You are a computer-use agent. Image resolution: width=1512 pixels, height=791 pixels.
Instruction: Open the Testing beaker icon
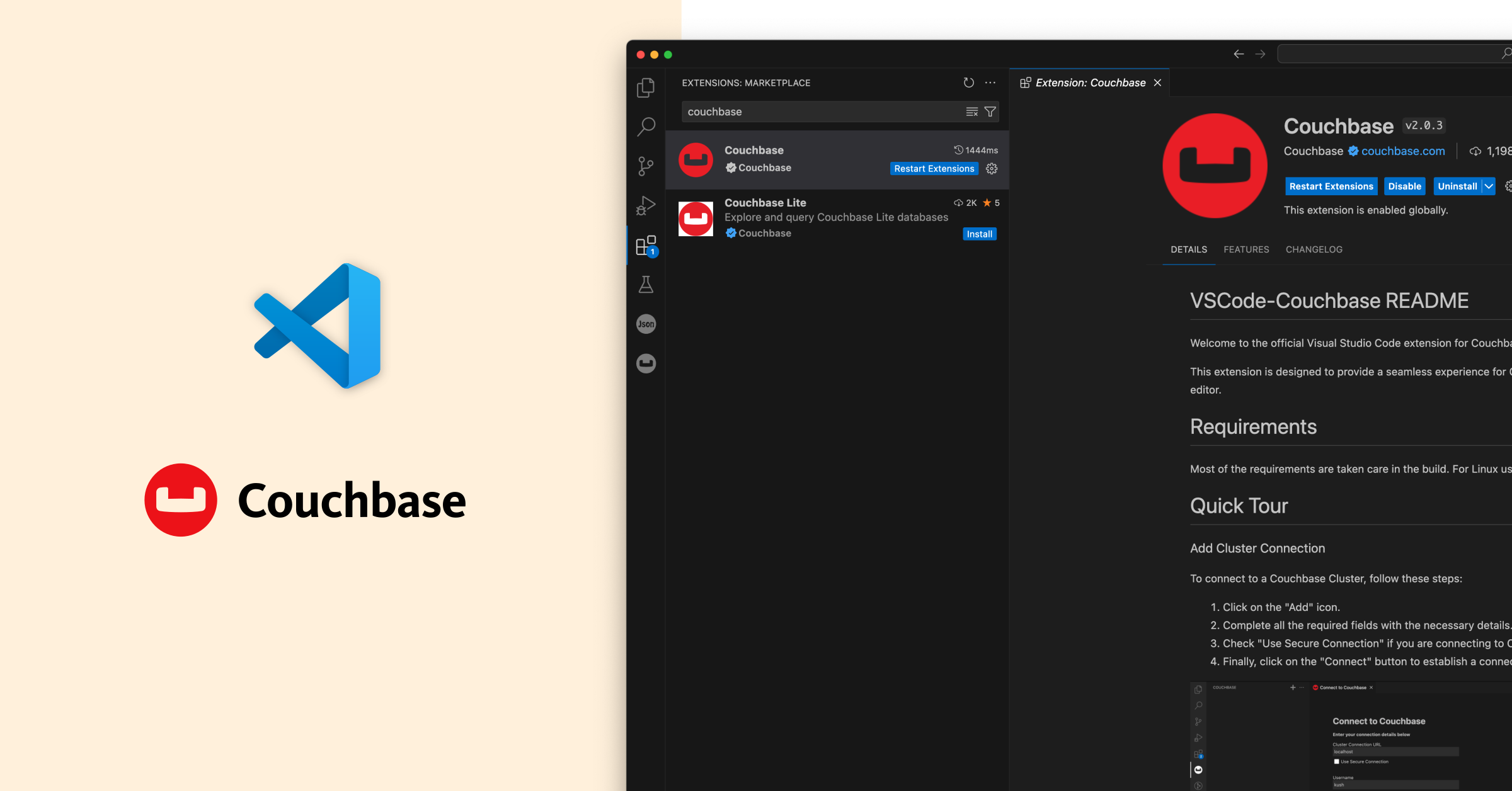point(645,285)
